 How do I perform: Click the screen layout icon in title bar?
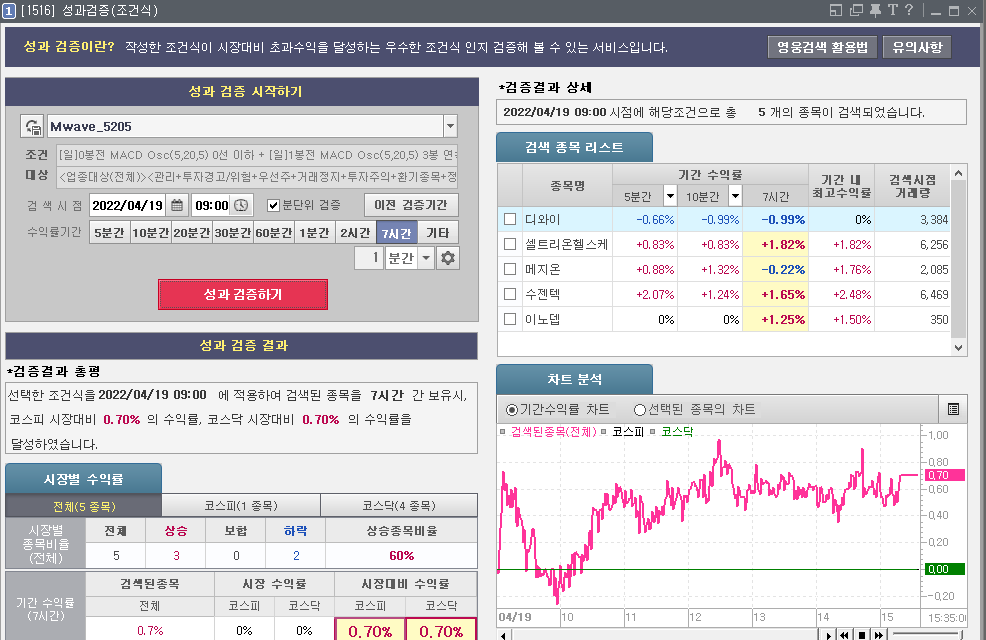pyautogui.click(x=836, y=10)
